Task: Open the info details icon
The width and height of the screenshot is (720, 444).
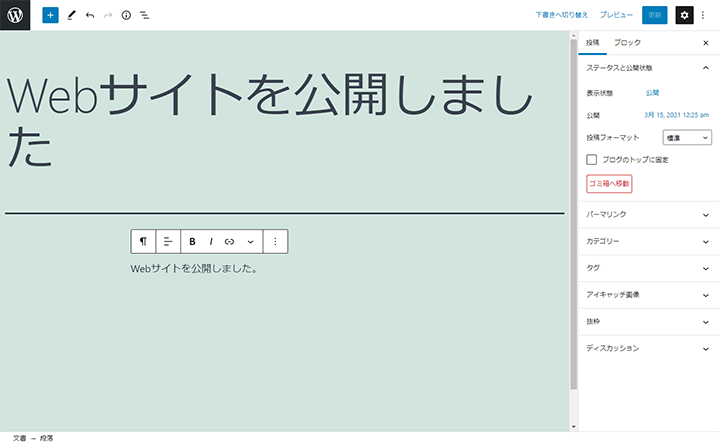Action: click(x=126, y=16)
